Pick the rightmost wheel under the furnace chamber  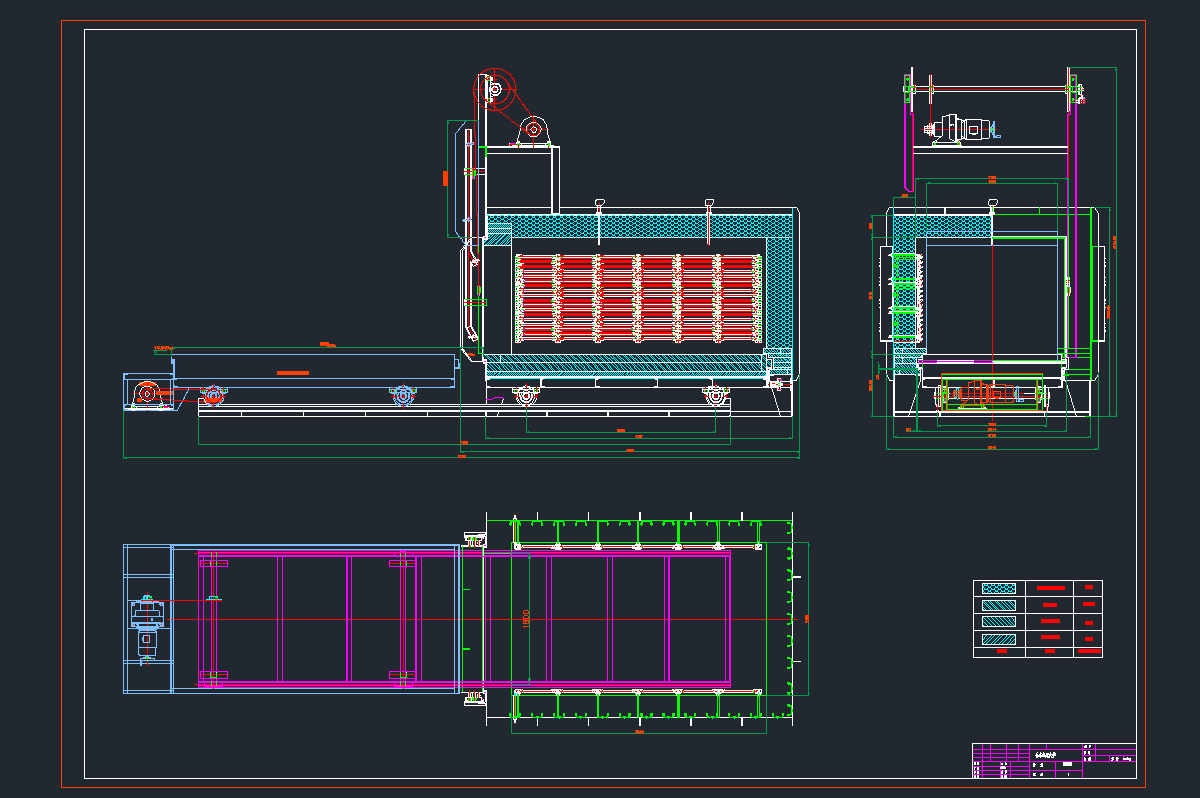tap(715, 396)
